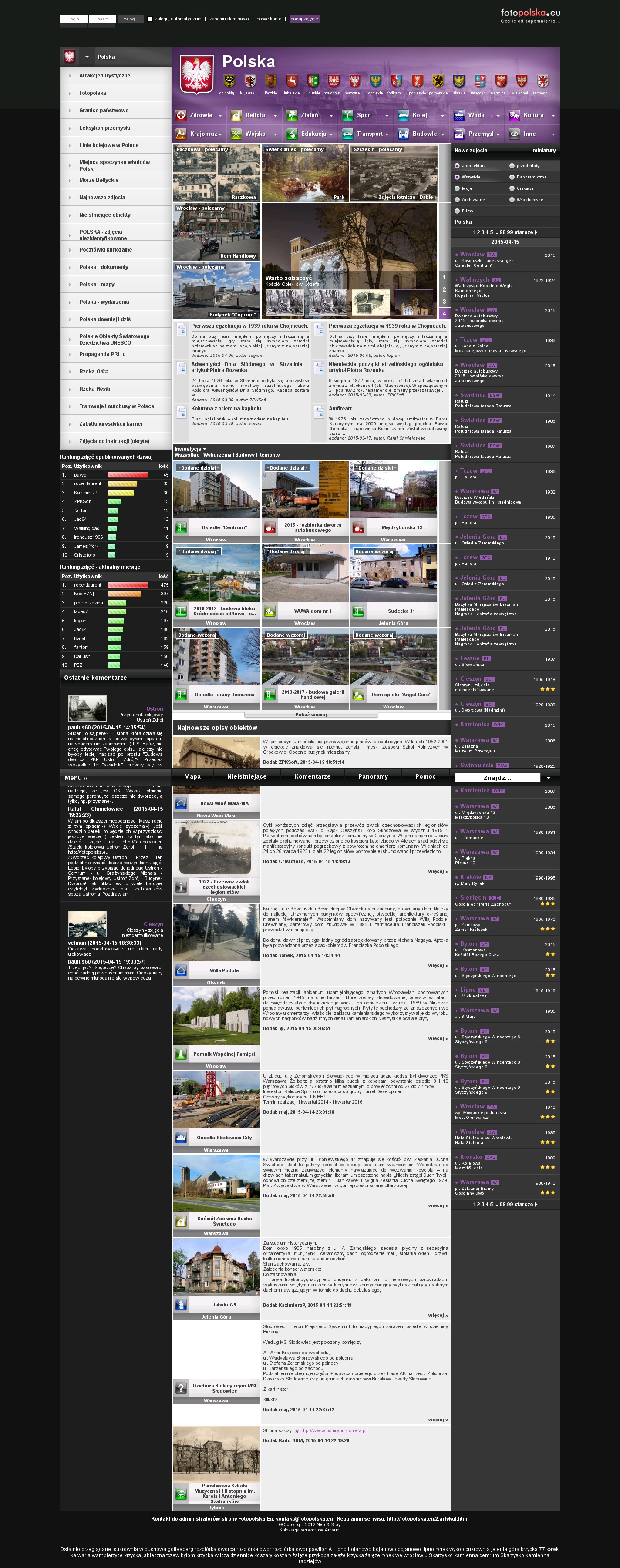
Task: Open 'Atrakcje turystyczne' in the sidebar
Action: coord(104,75)
